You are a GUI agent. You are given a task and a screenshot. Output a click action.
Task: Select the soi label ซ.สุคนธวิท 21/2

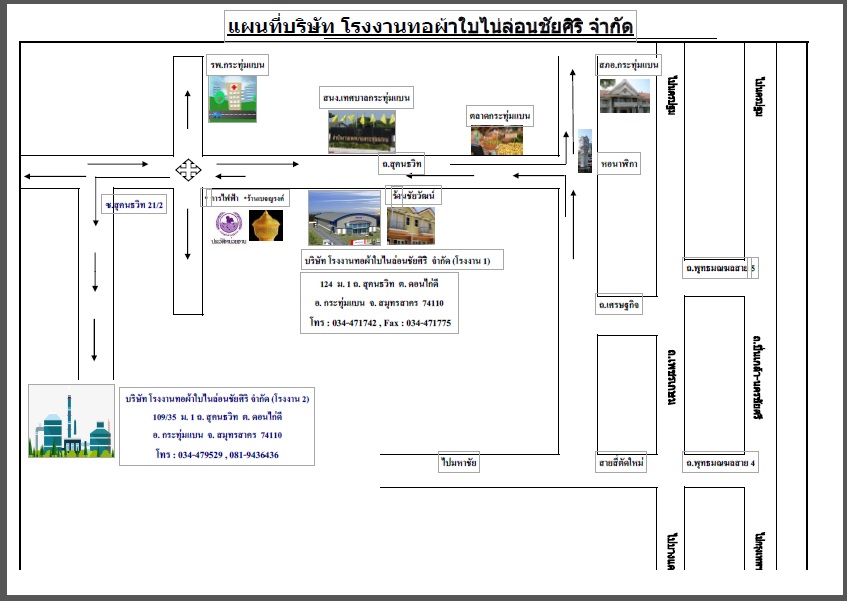(135, 205)
